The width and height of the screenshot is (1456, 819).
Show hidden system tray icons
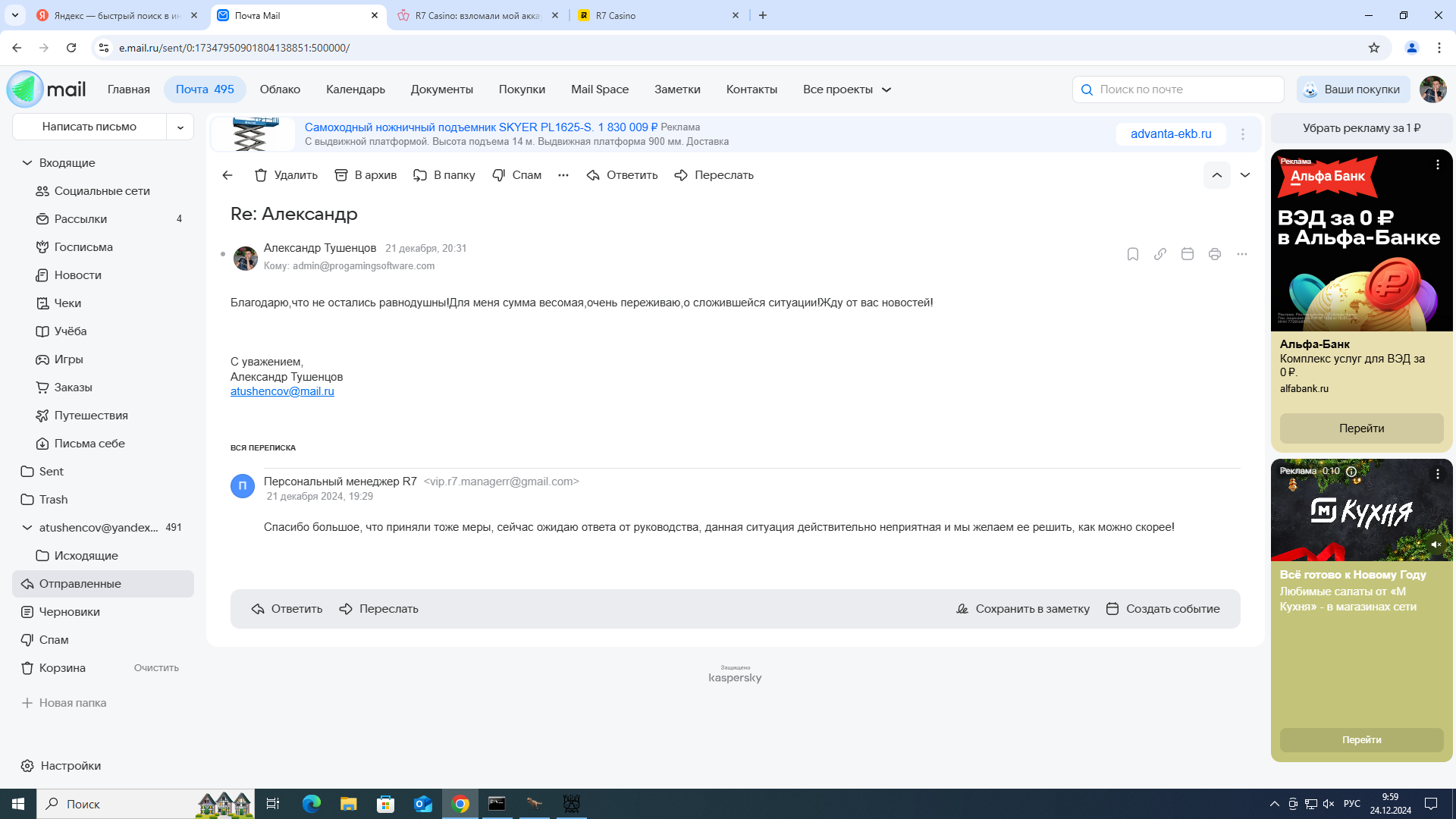point(1275,804)
